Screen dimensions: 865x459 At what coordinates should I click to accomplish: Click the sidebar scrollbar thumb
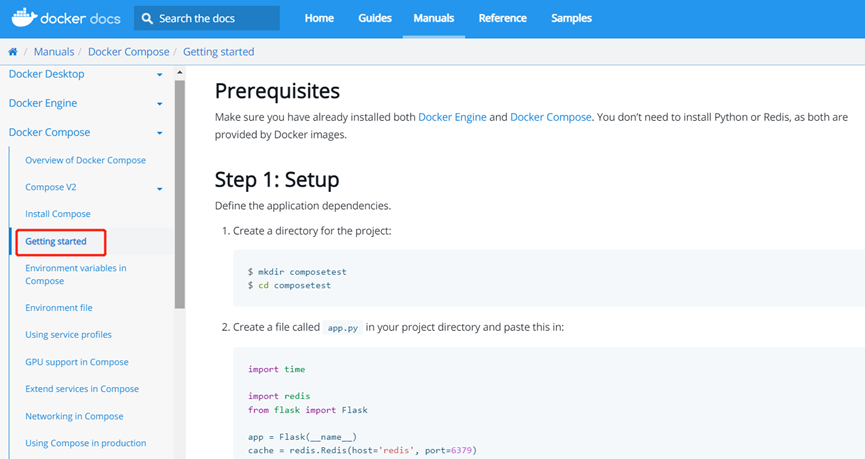[179, 194]
